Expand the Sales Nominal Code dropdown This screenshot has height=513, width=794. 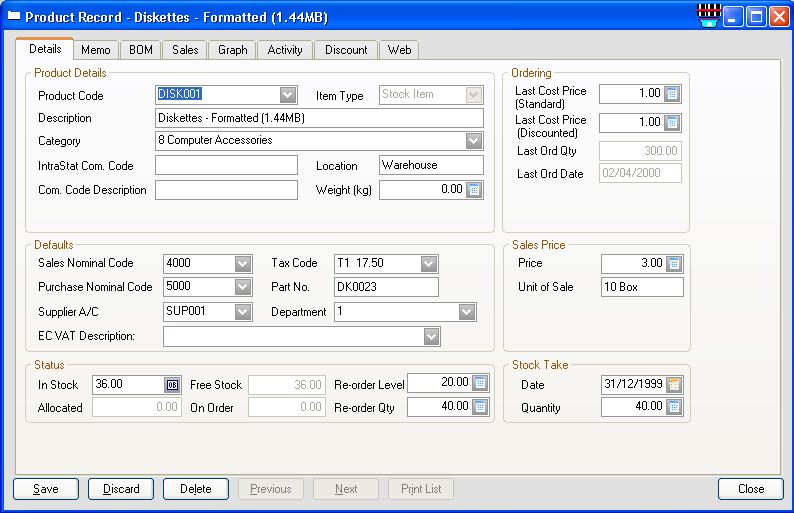[242, 264]
